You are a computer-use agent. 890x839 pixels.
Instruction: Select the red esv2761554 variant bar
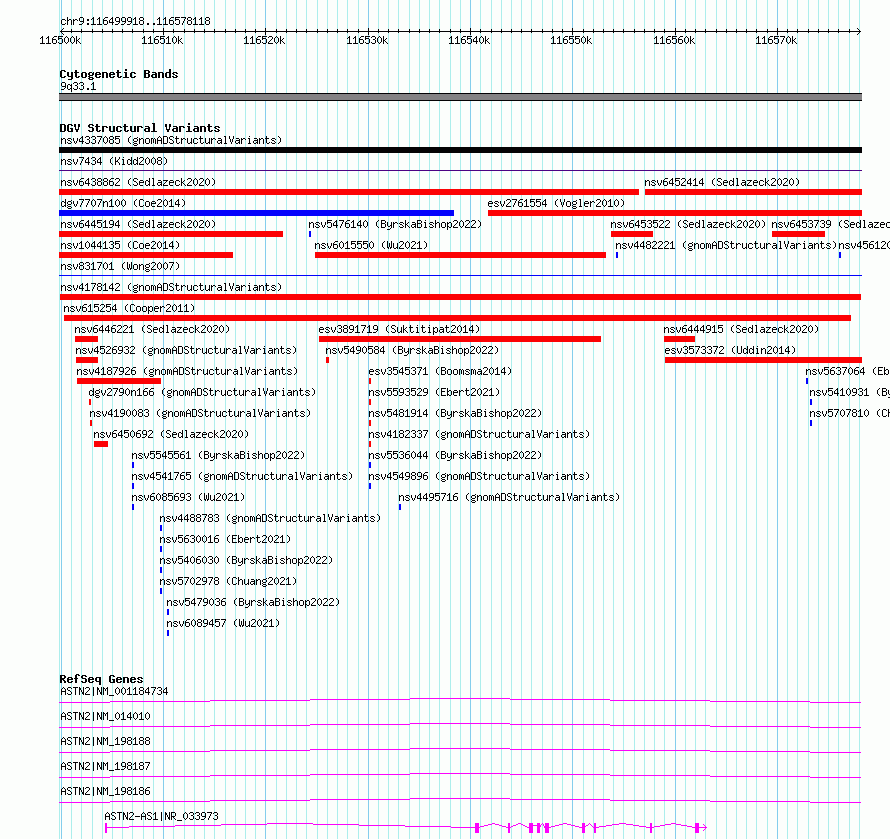[x=675, y=213]
